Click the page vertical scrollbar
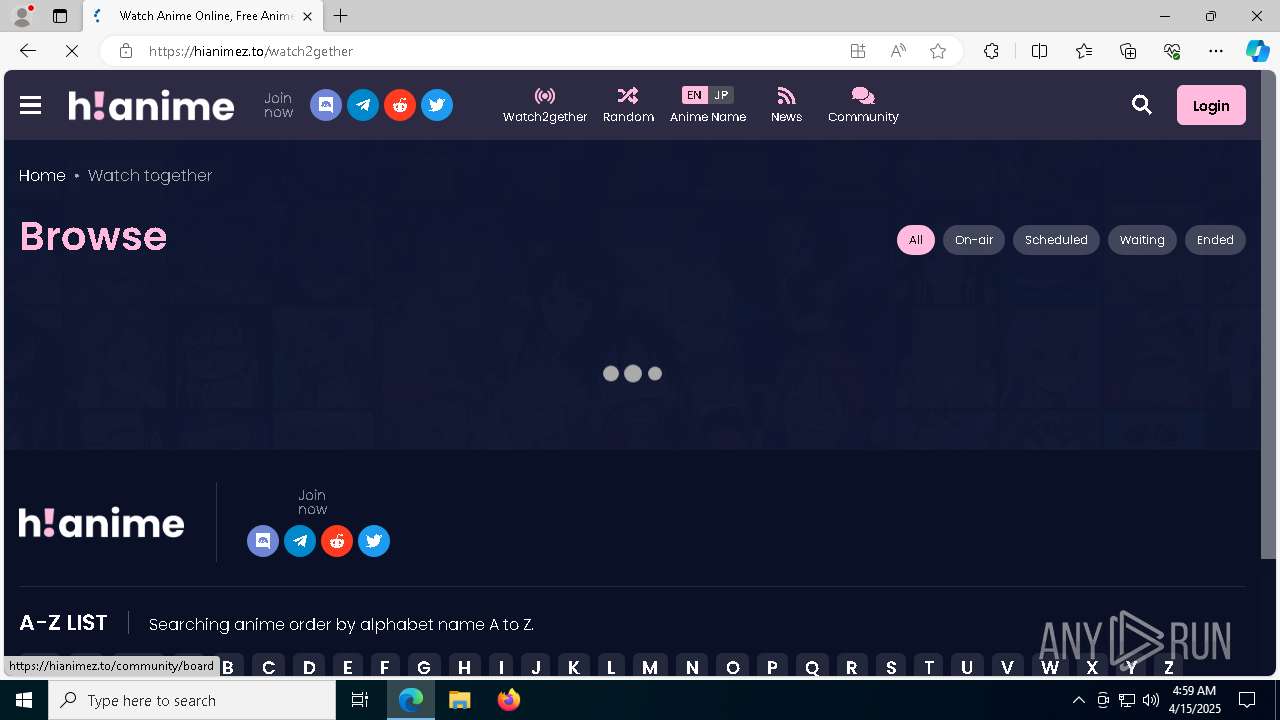The width and height of the screenshot is (1280, 720). [x=1268, y=315]
